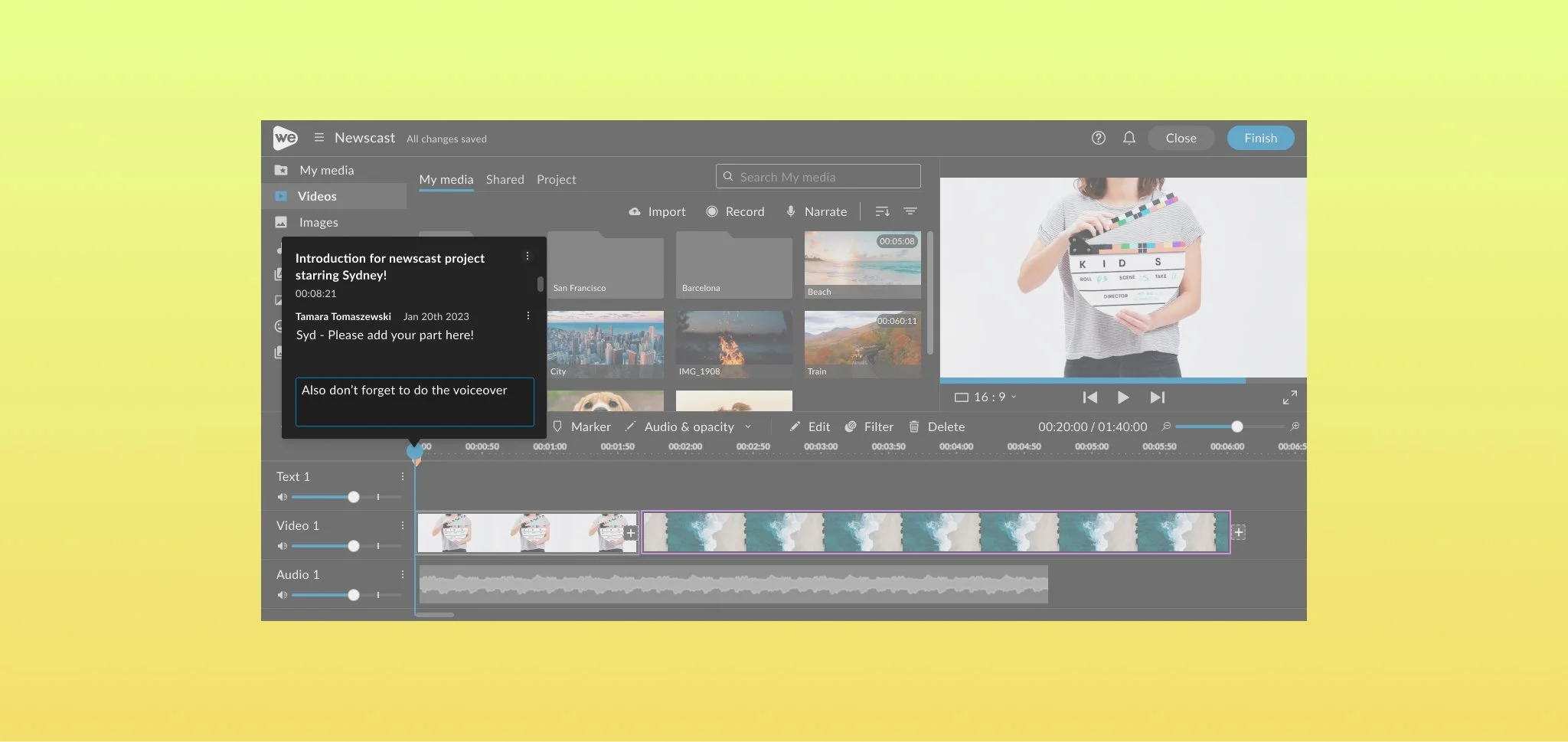1568x742 pixels.
Task: Expand the Audio & opacity dropdown
Action: [748, 427]
